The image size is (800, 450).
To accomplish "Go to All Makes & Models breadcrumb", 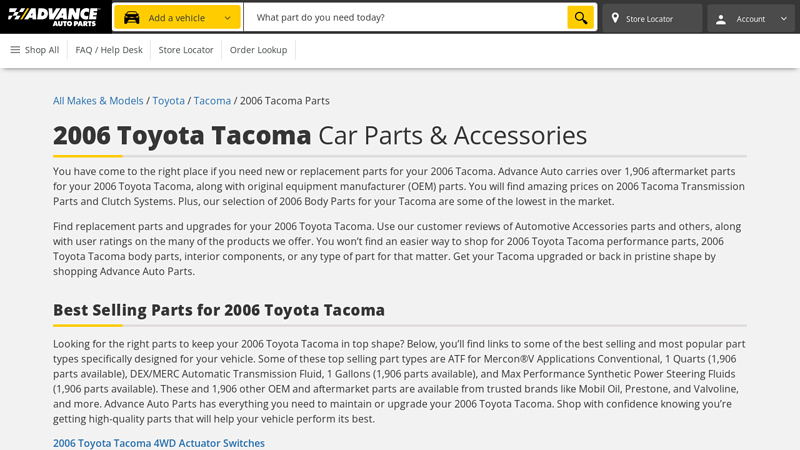I will click(x=98, y=101).
